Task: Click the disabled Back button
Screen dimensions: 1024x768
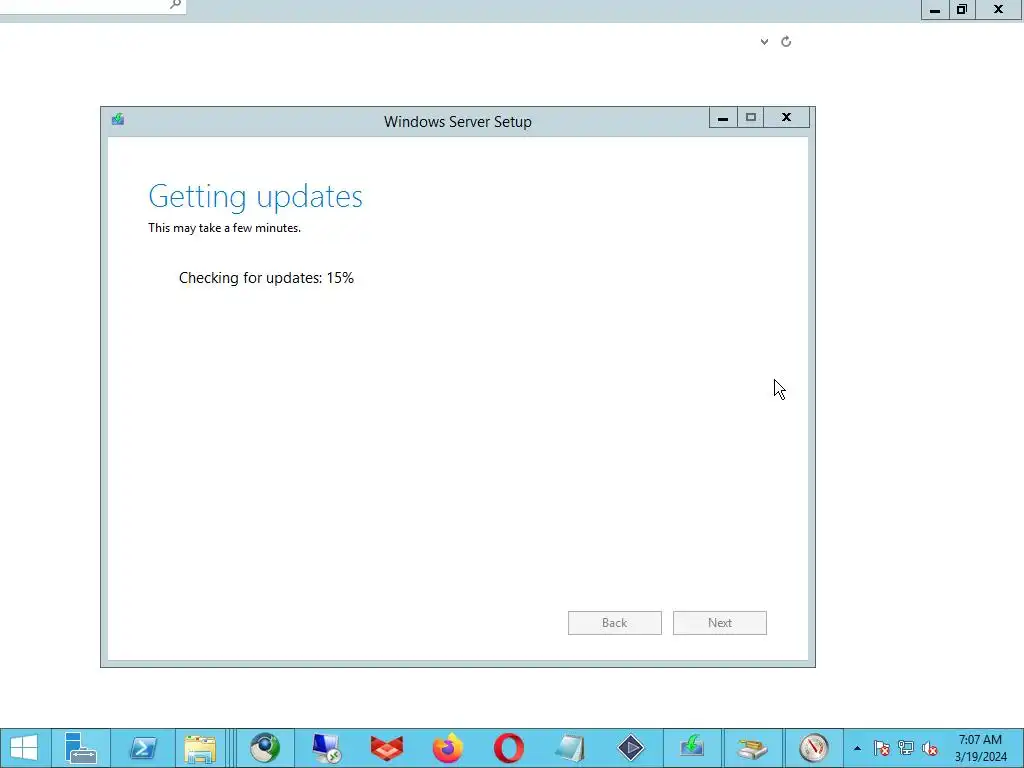Action: point(615,623)
